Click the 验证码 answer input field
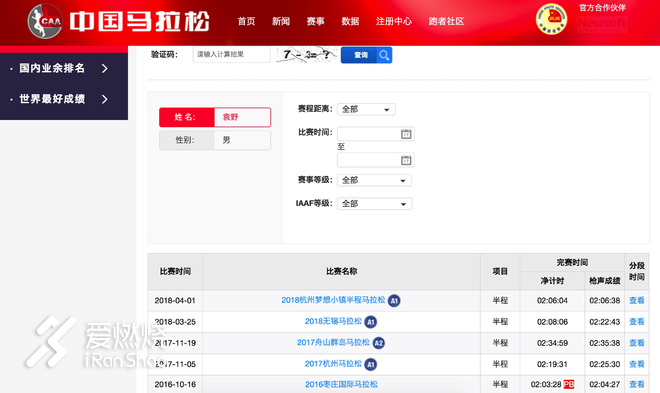 pyautogui.click(x=232, y=54)
